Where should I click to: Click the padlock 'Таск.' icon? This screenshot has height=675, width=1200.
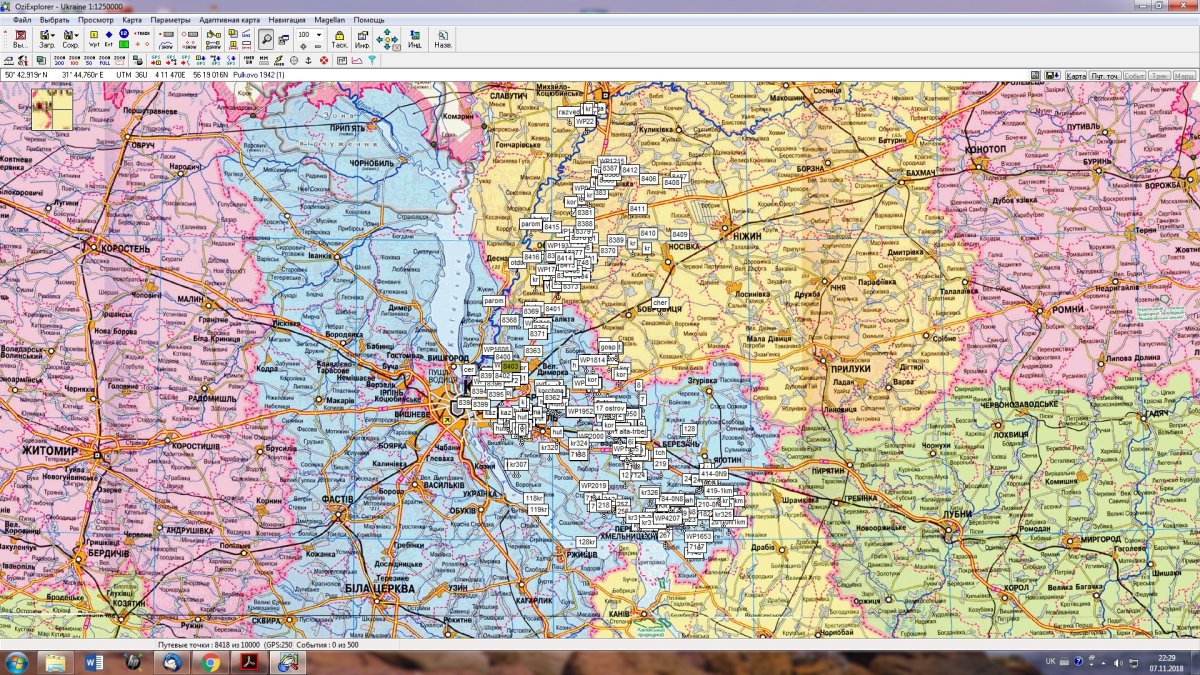pos(339,39)
